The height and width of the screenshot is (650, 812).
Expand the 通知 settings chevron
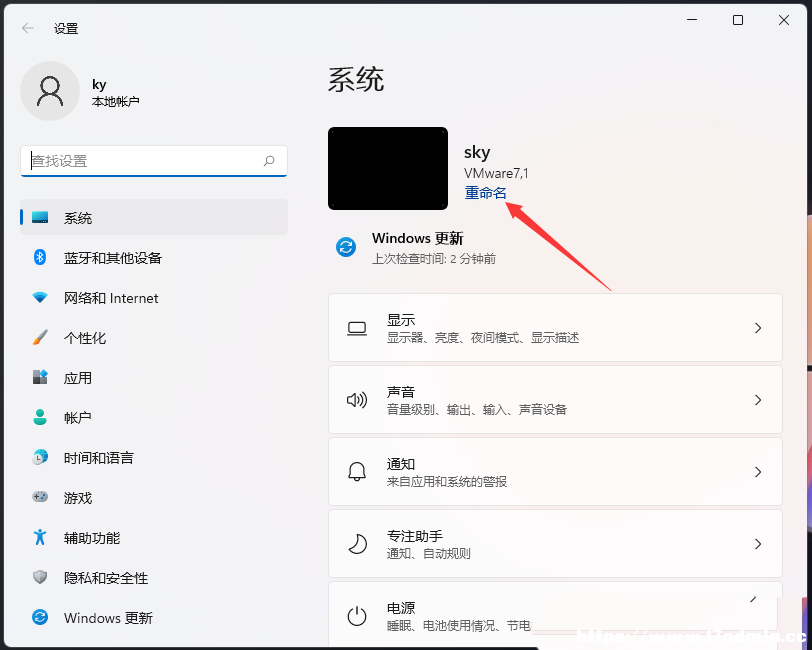[758, 472]
